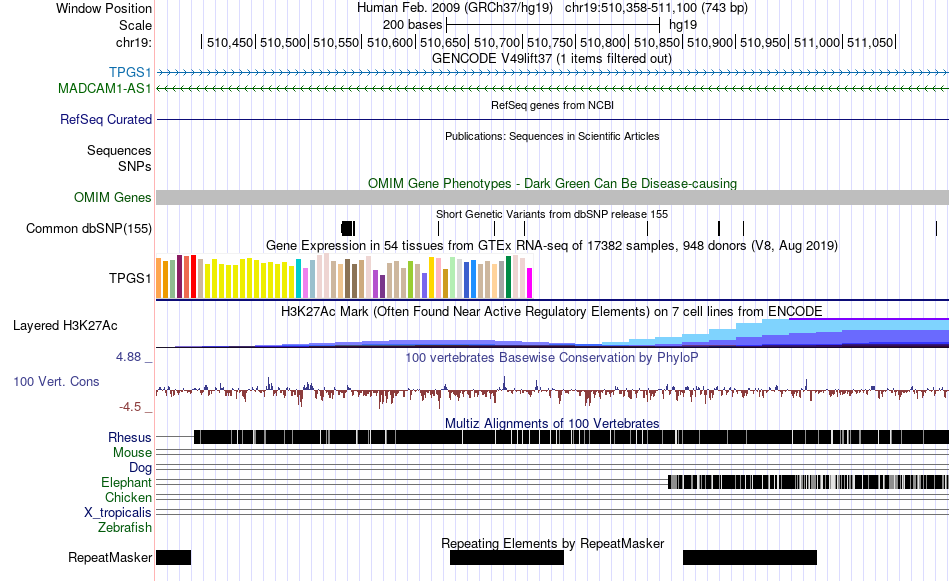Screen dimensions: 950x581
Task: Open 'Multiz Alignments of 100 Vertebrates' title
Action: (552, 423)
